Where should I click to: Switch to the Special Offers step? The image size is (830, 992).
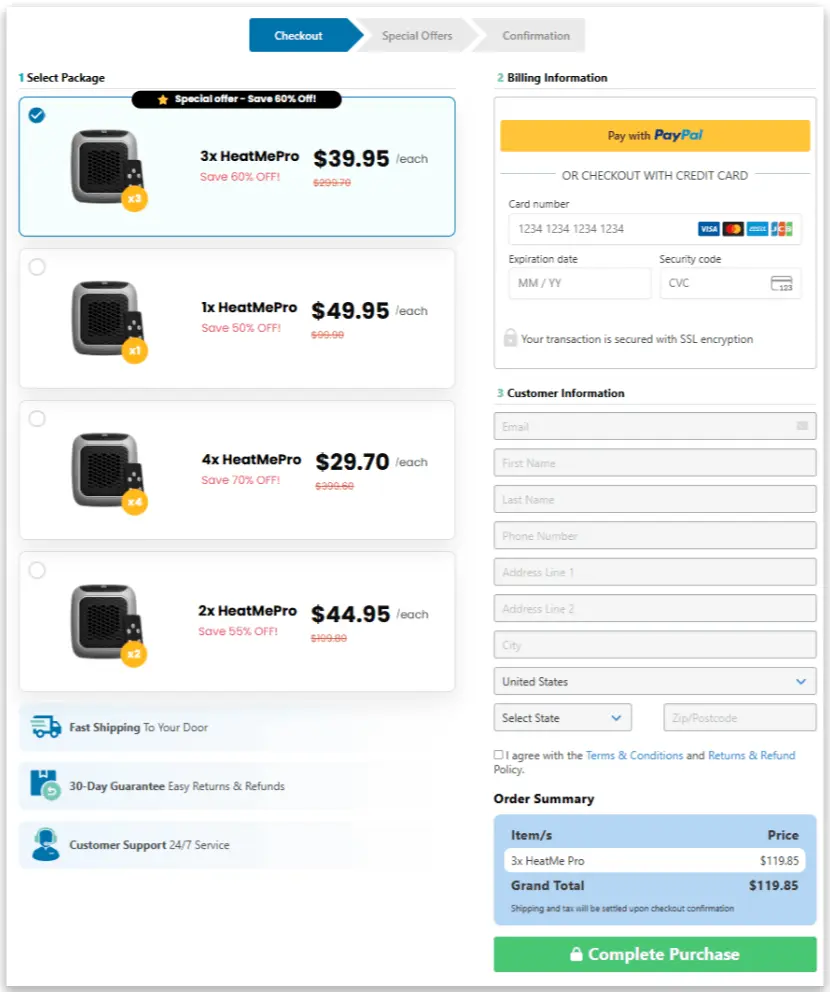[x=415, y=35]
